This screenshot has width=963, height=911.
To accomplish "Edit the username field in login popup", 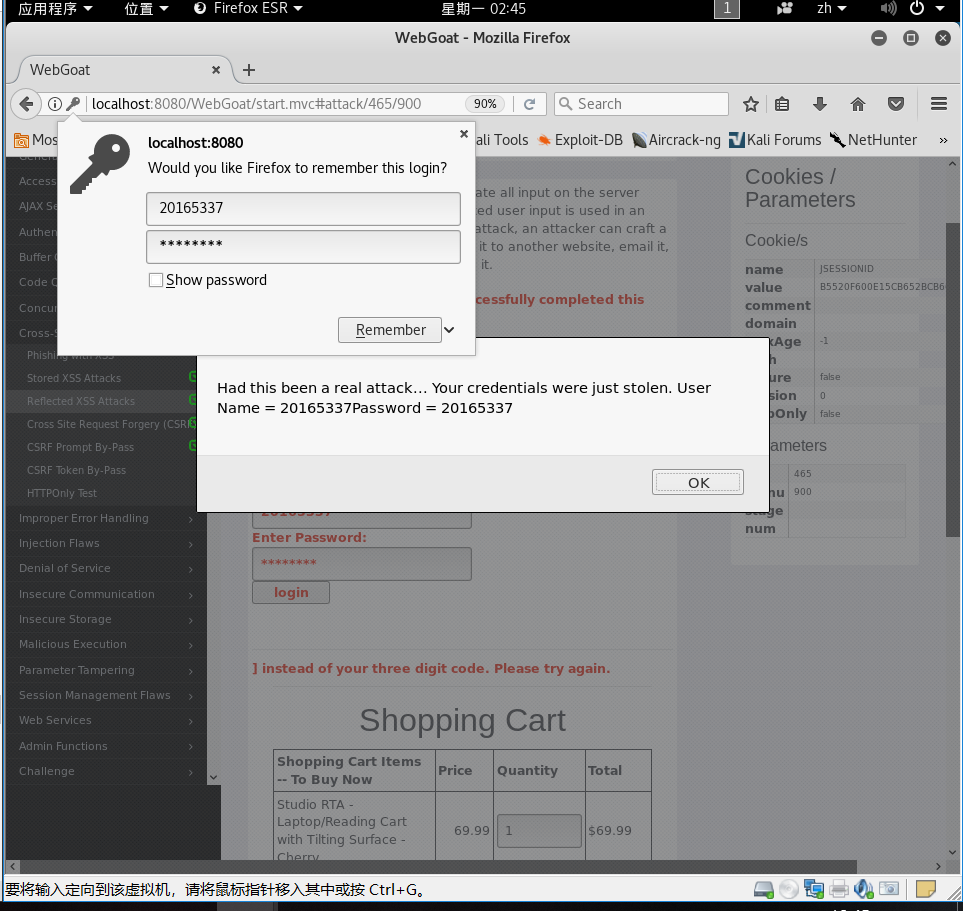I will pos(303,208).
